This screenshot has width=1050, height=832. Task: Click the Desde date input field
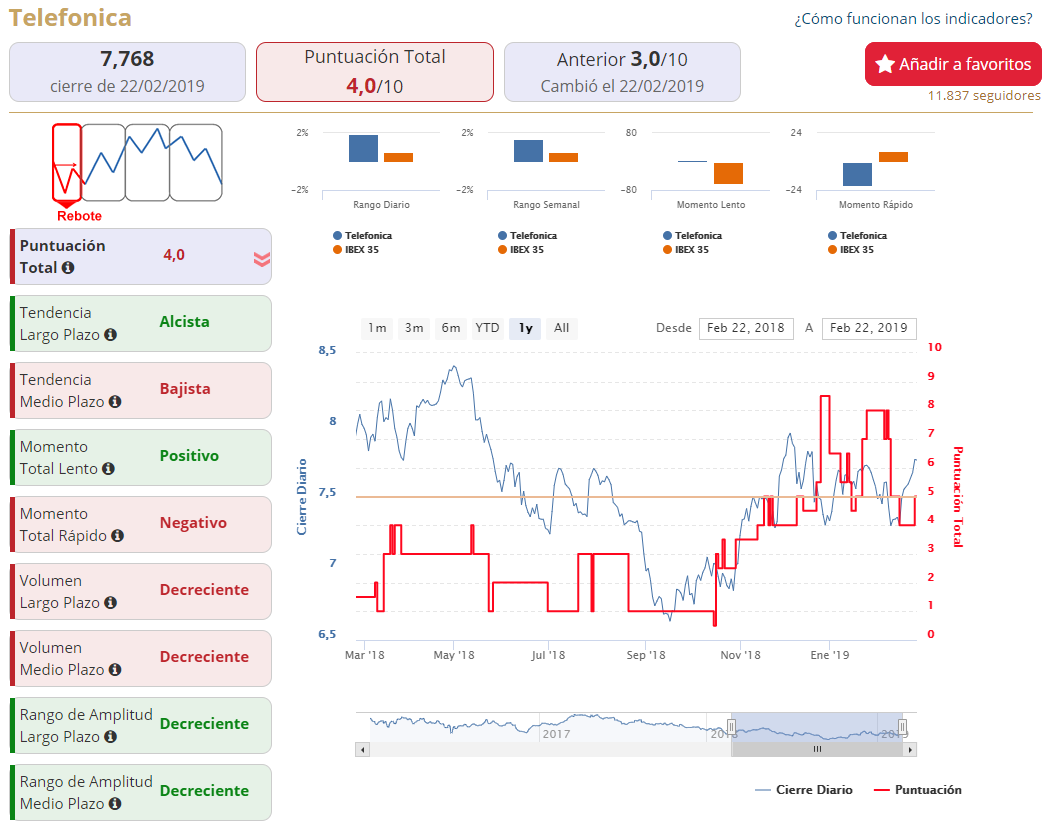(x=746, y=328)
